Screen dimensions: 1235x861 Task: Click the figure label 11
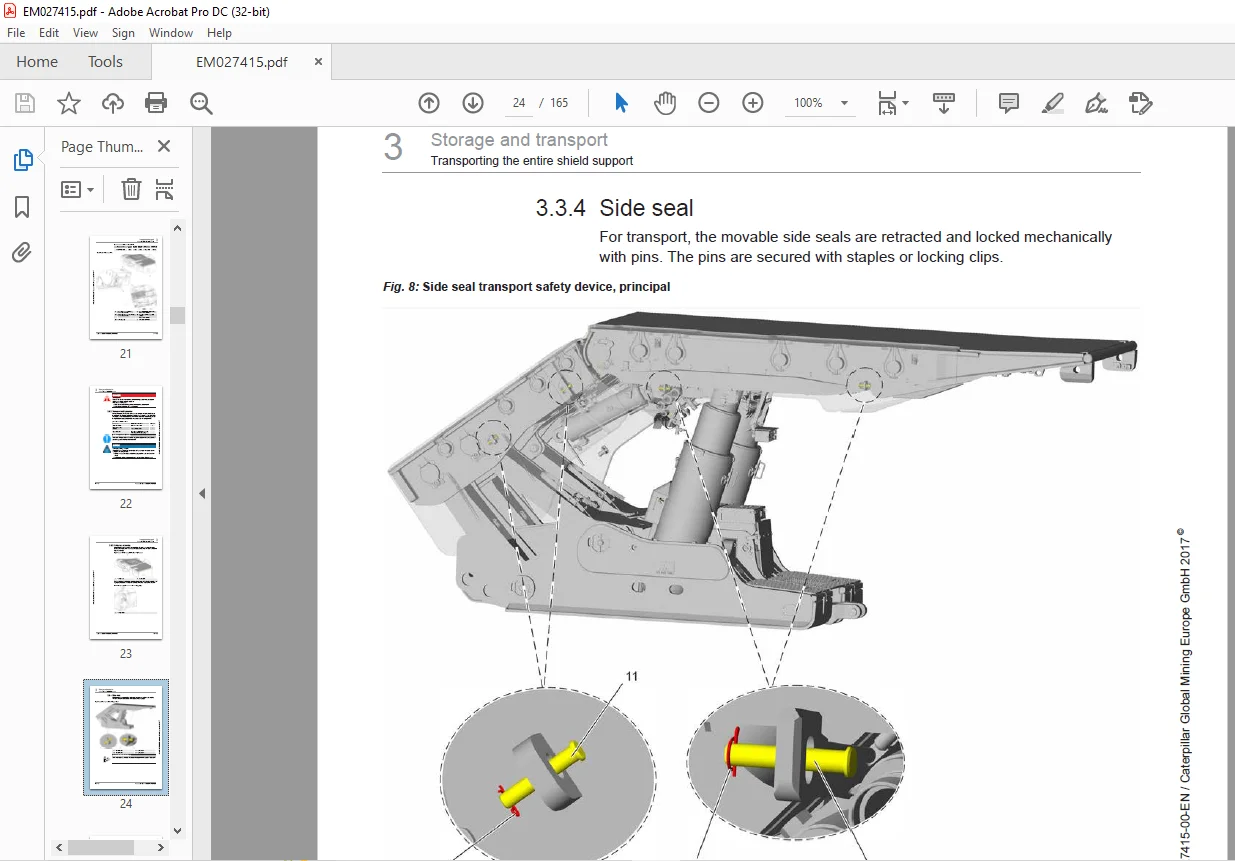631,677
